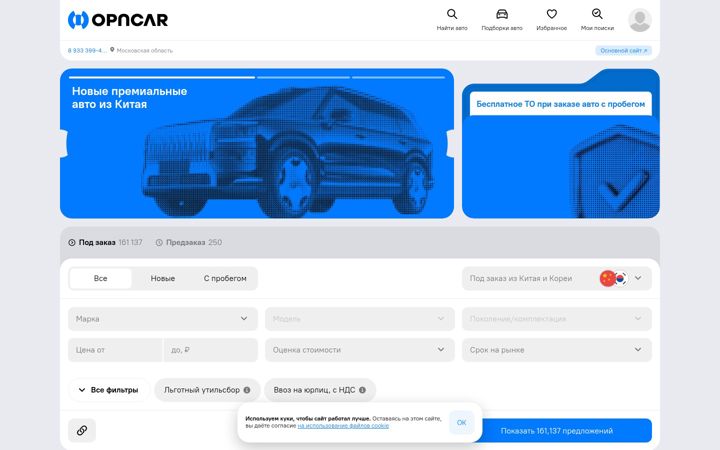Jump to the second banner slide indicator

coord(304,78)
